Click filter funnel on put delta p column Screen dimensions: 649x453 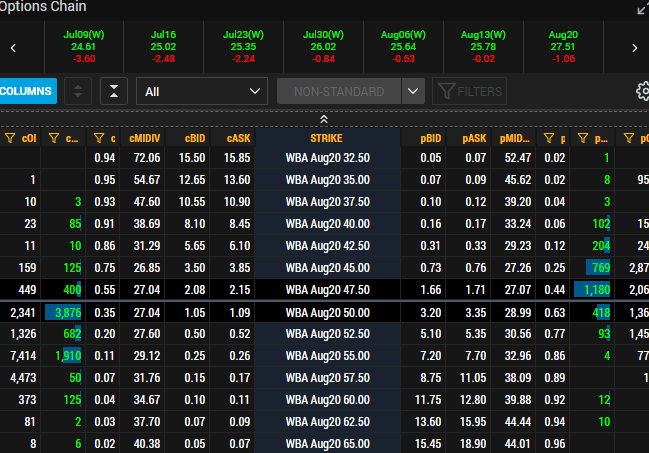point(549,138)
